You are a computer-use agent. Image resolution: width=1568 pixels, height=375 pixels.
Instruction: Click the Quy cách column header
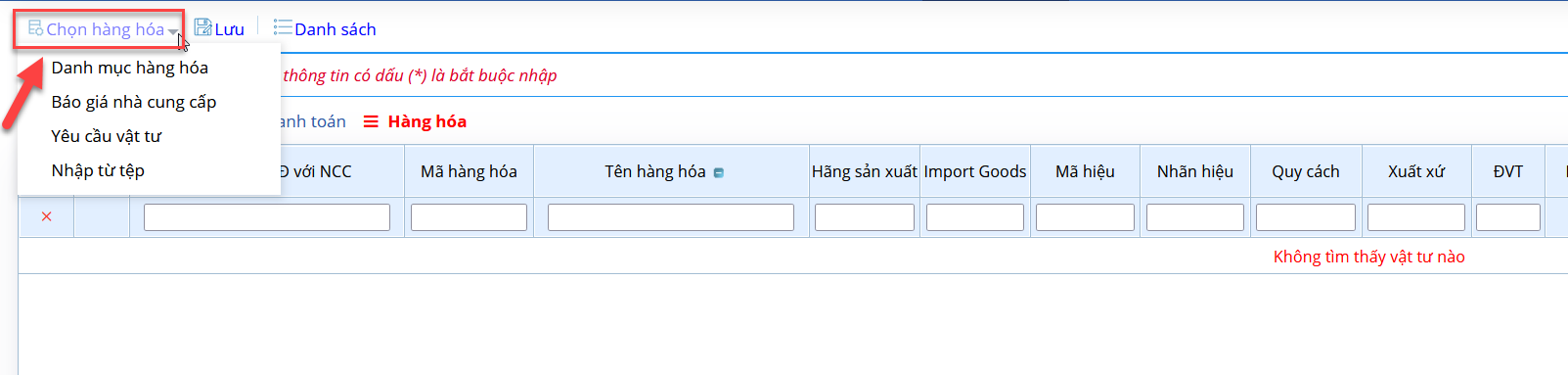(1306, 171)
